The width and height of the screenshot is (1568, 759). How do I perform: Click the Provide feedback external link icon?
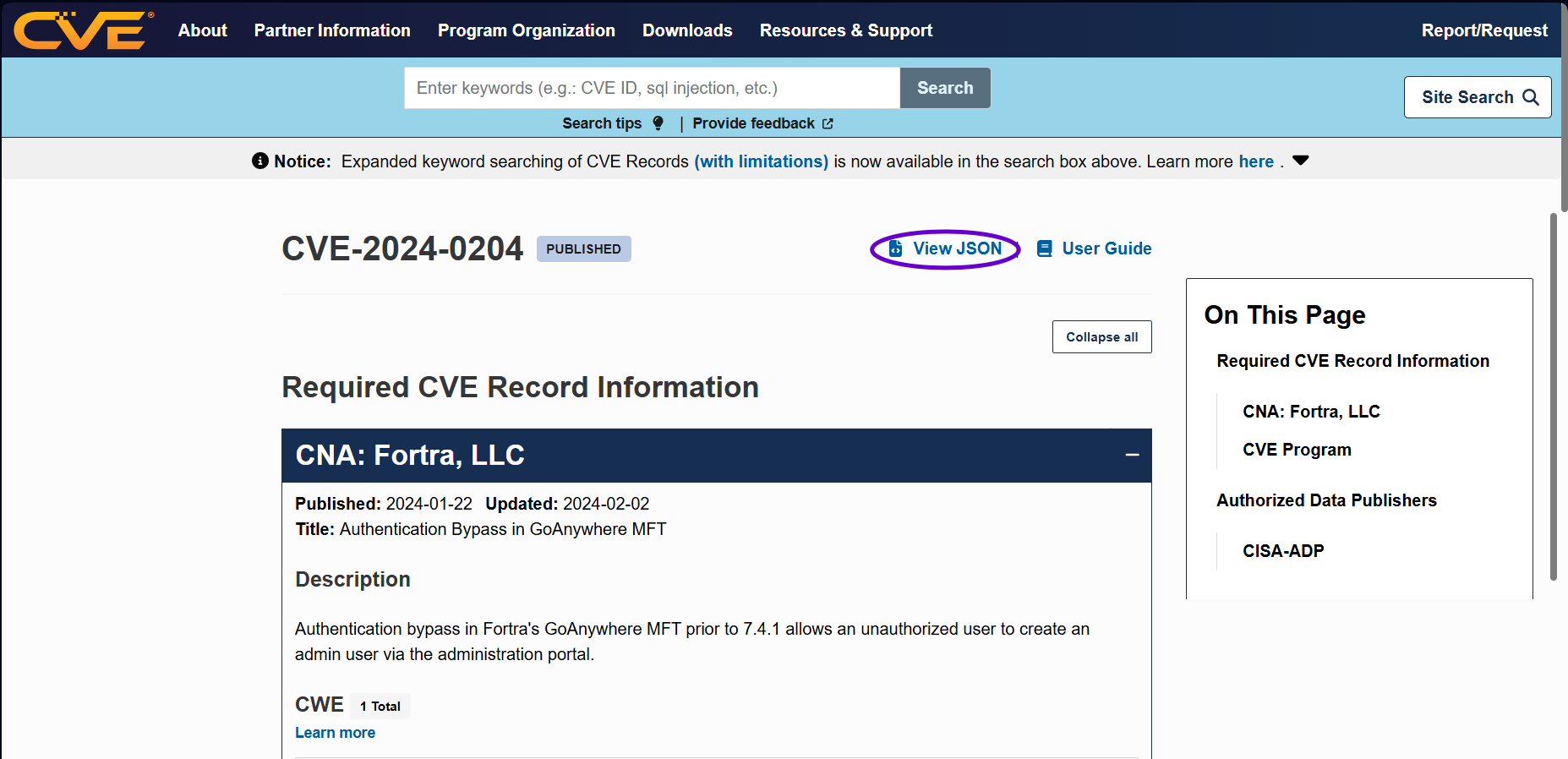pyautogui.click(x=828, y=123)
